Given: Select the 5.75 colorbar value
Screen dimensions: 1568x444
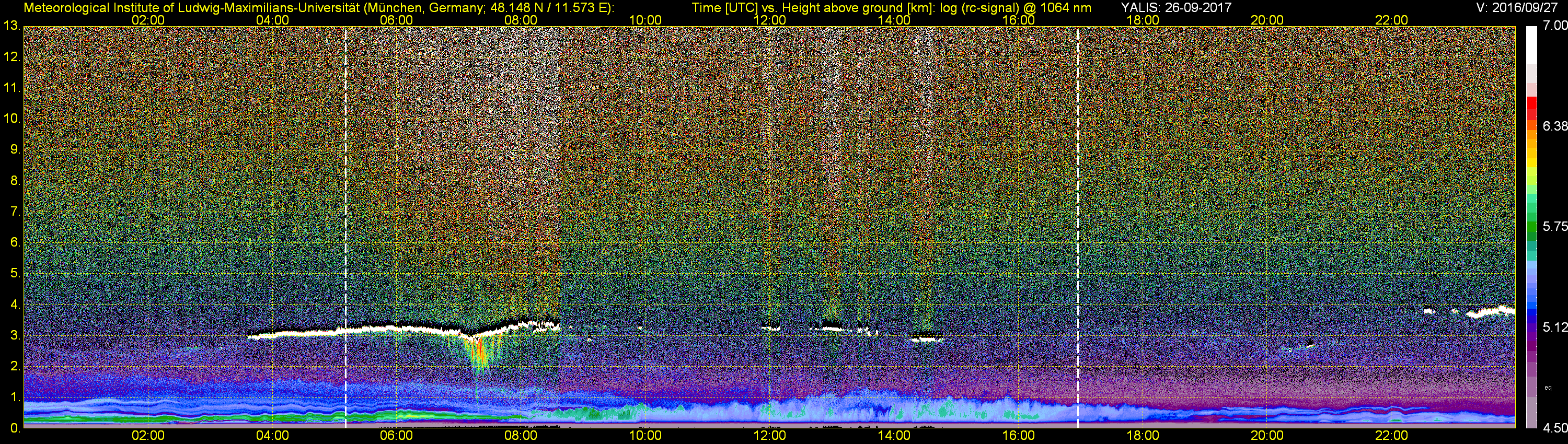Looking at the screenshot, I should [x=1555, y=226].
